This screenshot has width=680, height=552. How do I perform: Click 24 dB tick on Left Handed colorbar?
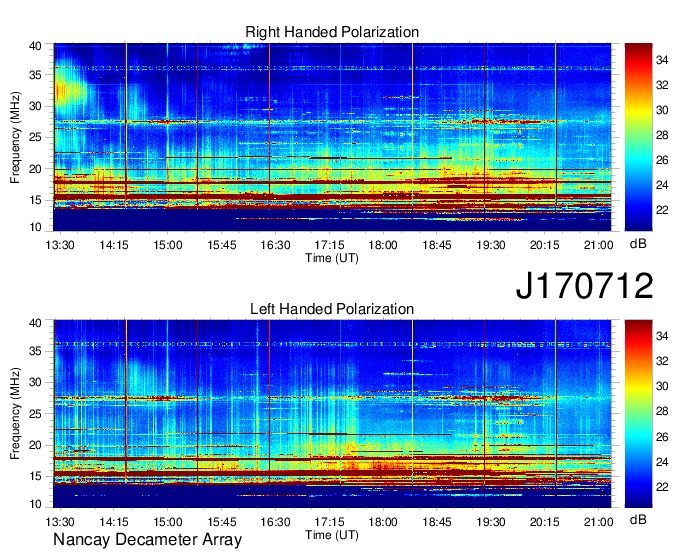(x=662, y=462)
